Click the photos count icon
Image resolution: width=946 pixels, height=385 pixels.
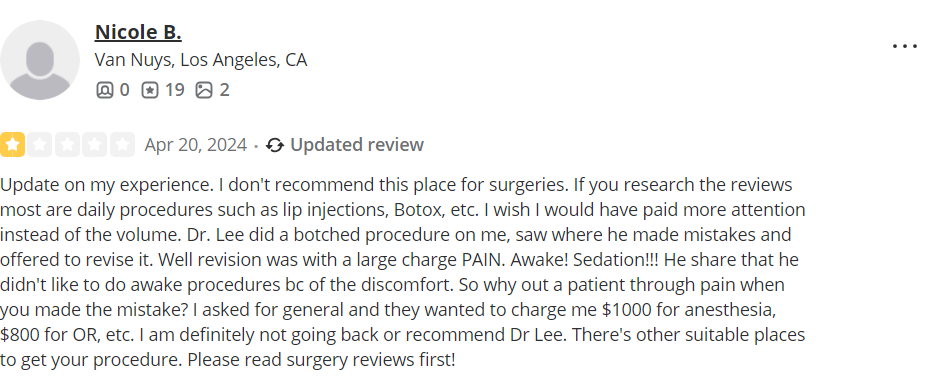(204, 91)
